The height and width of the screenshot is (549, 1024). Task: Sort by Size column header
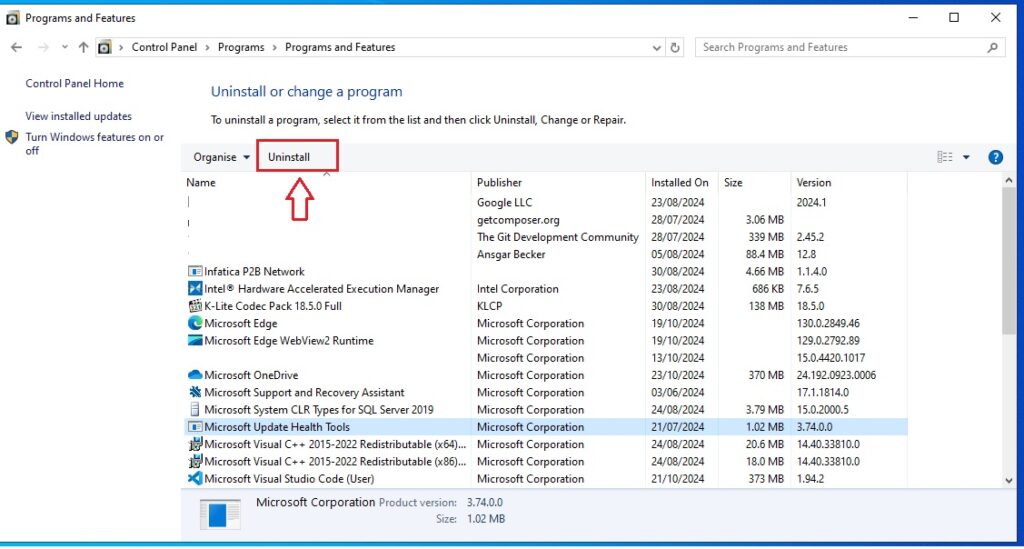coord(733,183)
